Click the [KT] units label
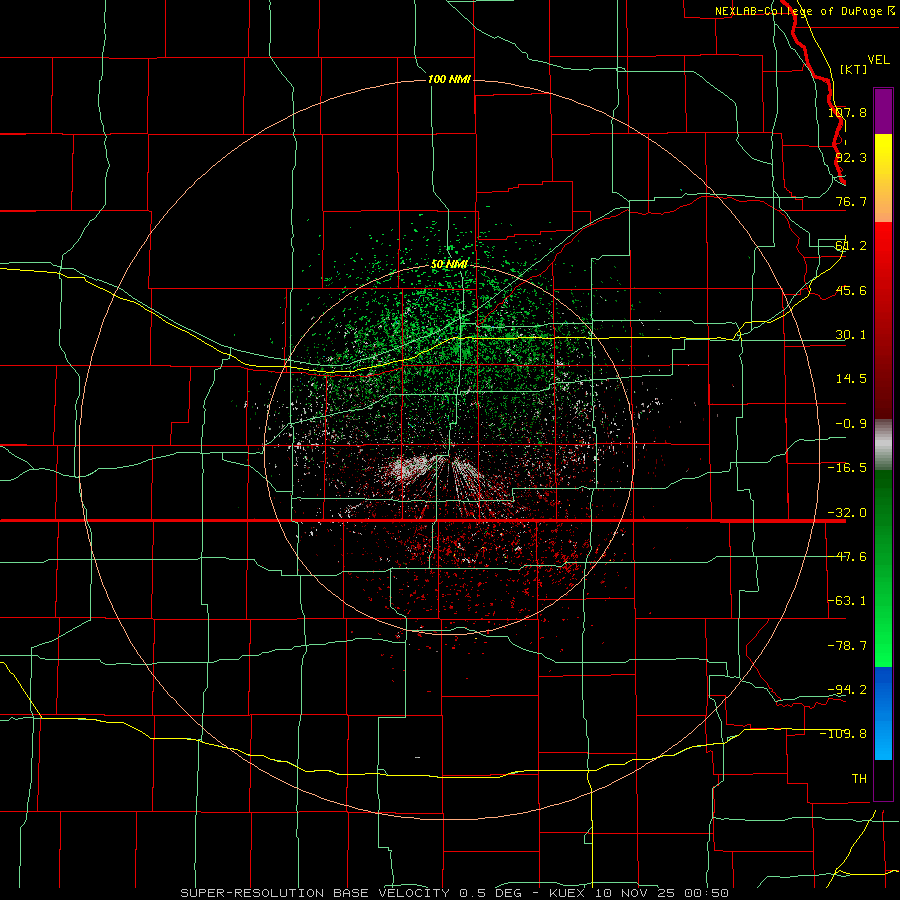 pos(853,69)
